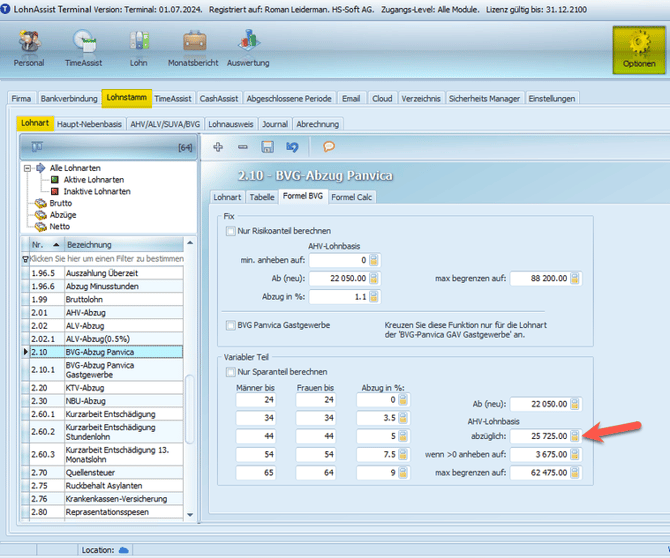The image size is (670, 558).
Task: Toggle 'Nur Sparanteil berechnen' checkbox
Action: pyautogui.click(x=231, y=372)
